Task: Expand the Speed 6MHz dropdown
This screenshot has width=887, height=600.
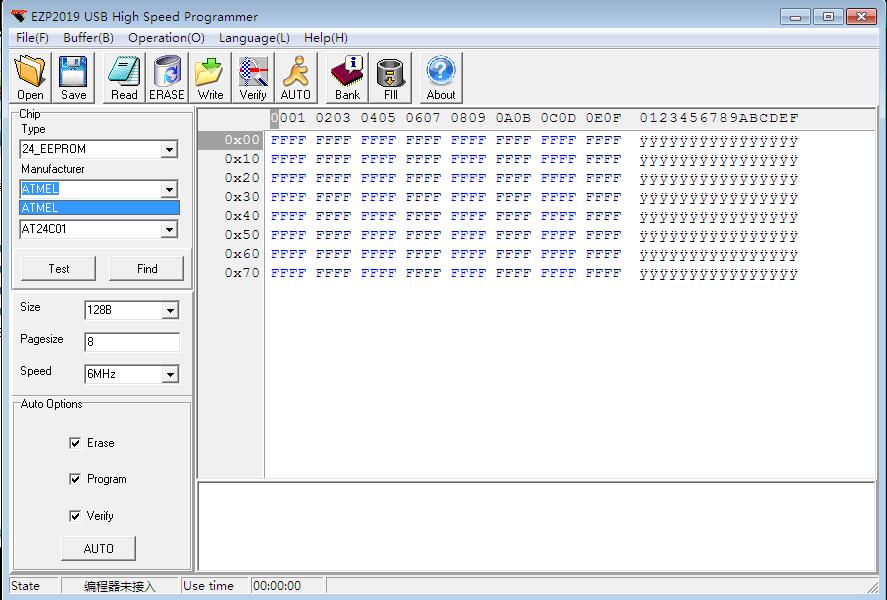Action: point(170,375)
